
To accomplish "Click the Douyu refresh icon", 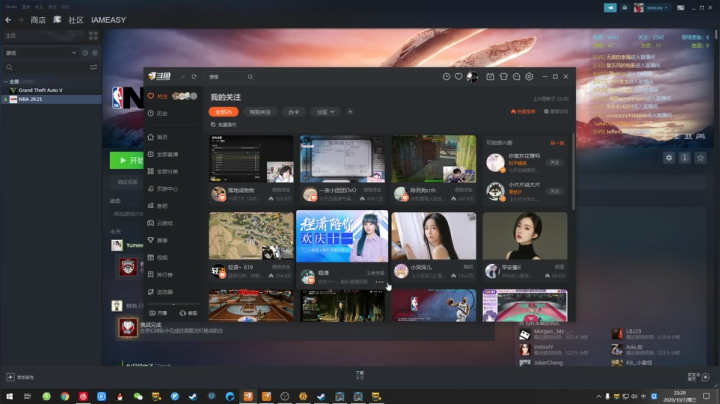I will tap(194, 77).
